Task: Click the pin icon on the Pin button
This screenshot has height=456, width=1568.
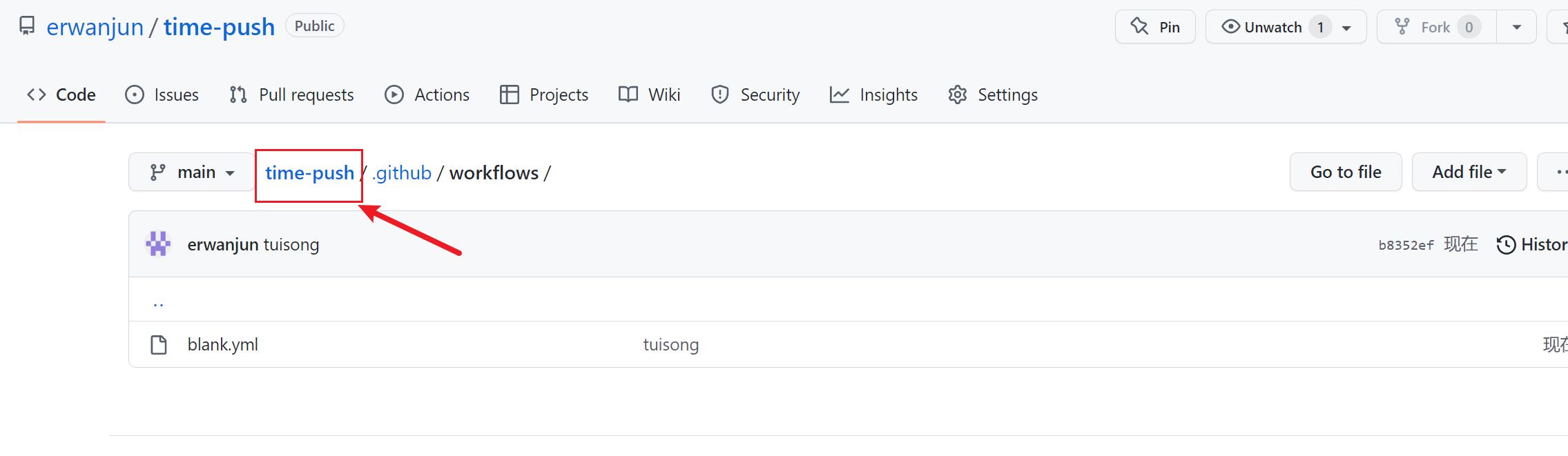Action: tap(1139, 26)
